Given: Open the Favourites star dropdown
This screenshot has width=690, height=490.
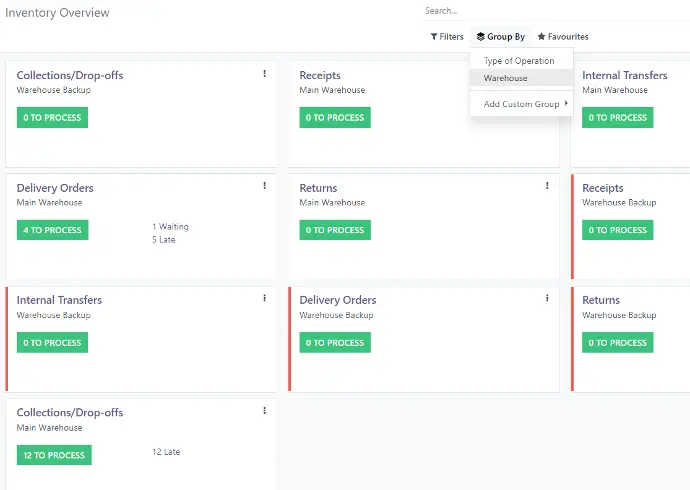Looking at the screenshot, I should tap(563, 37).
